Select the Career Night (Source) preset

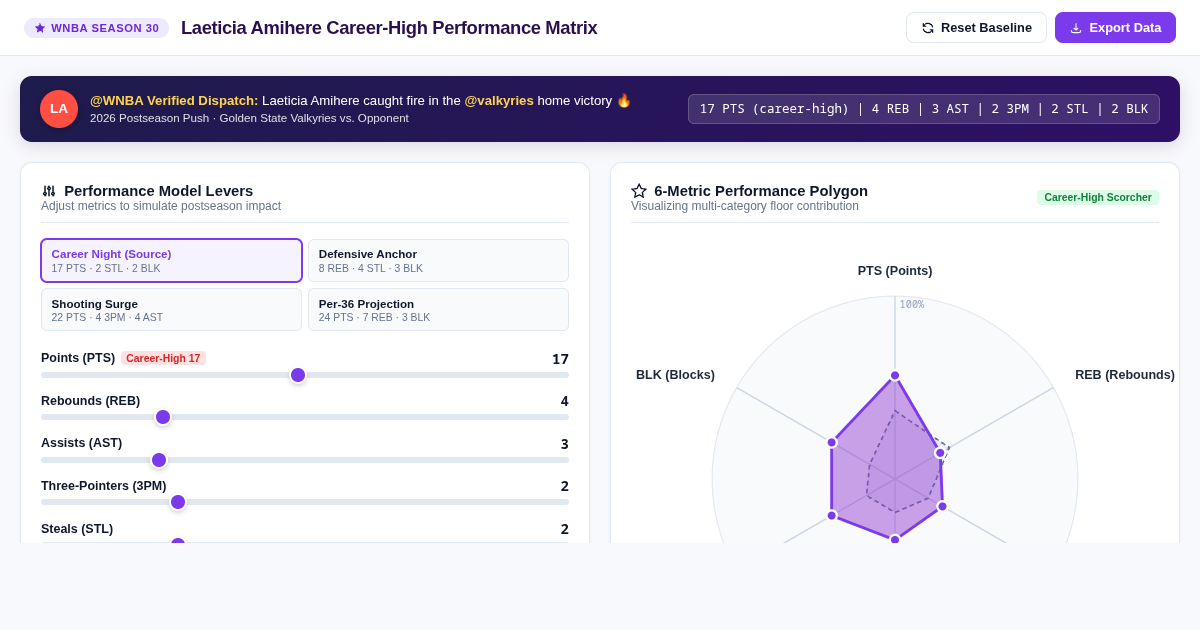point(171,260)
